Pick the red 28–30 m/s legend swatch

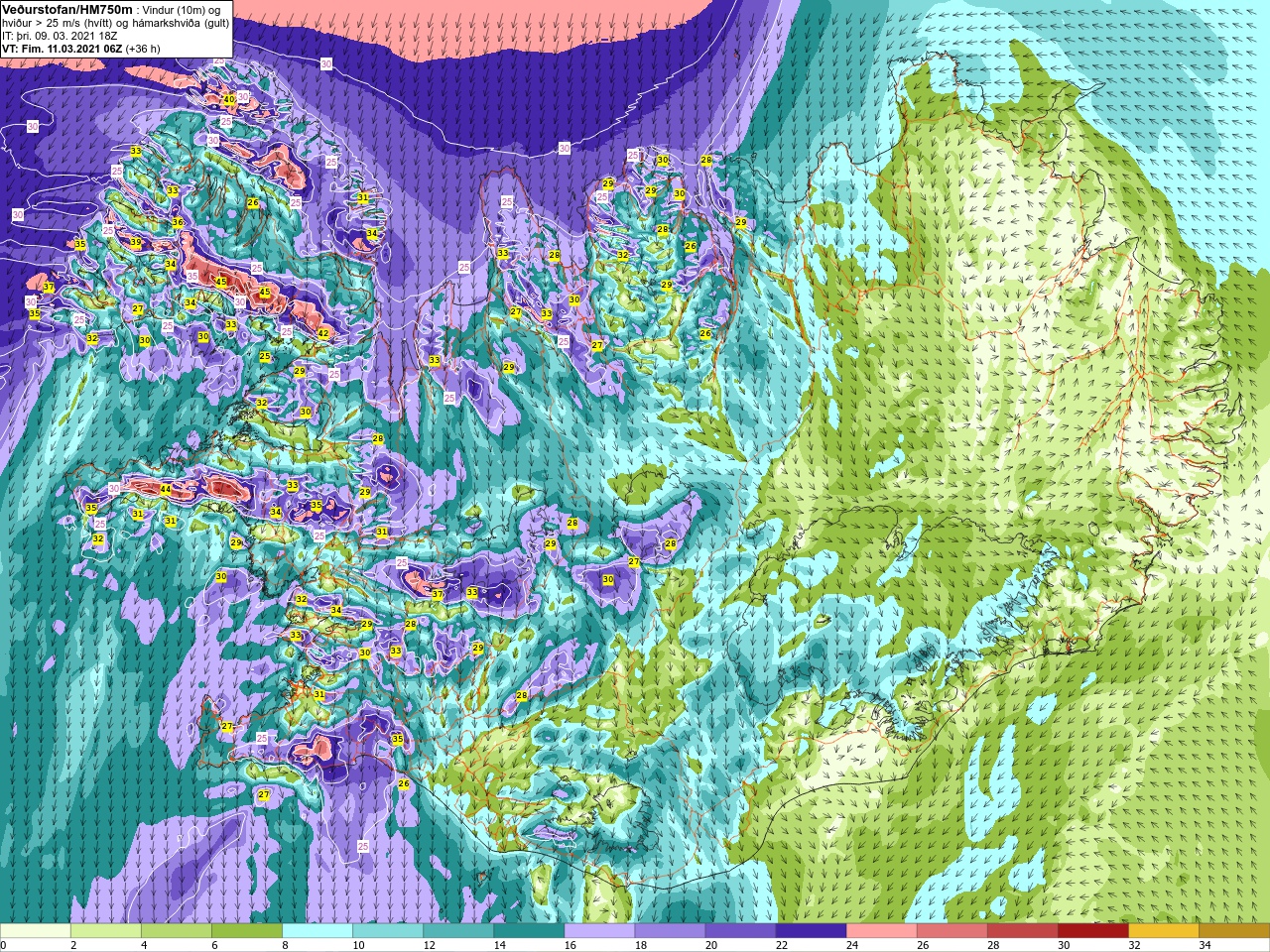click(x=1022, y=931)
